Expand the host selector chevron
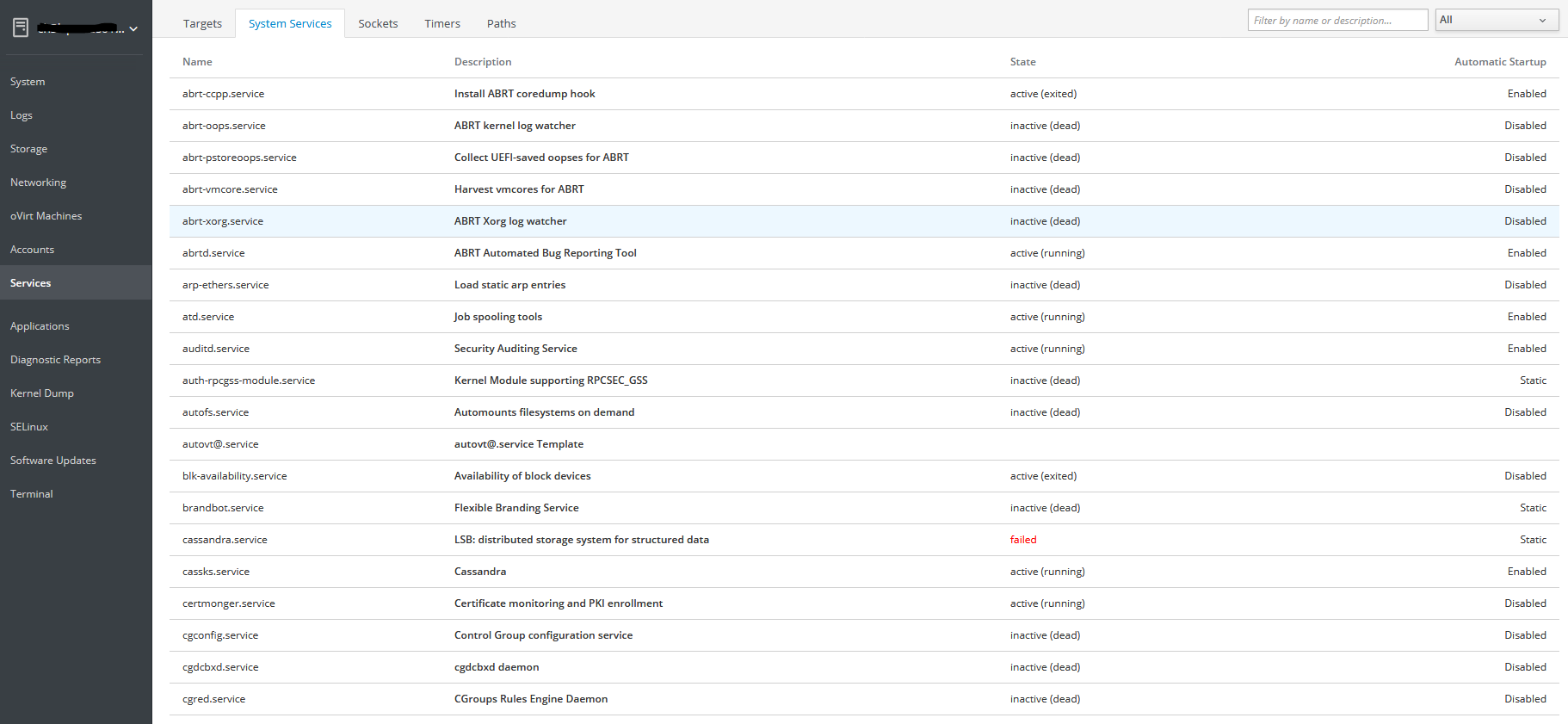This screenshot has width=1568, height=724. click(133, 29)
